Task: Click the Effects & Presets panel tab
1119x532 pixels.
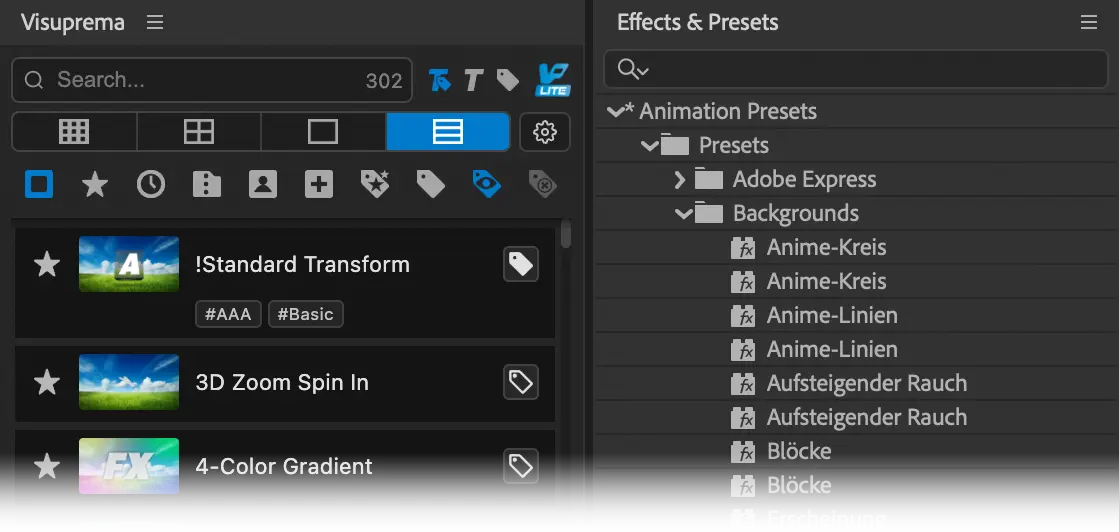Action: point(697,22)
